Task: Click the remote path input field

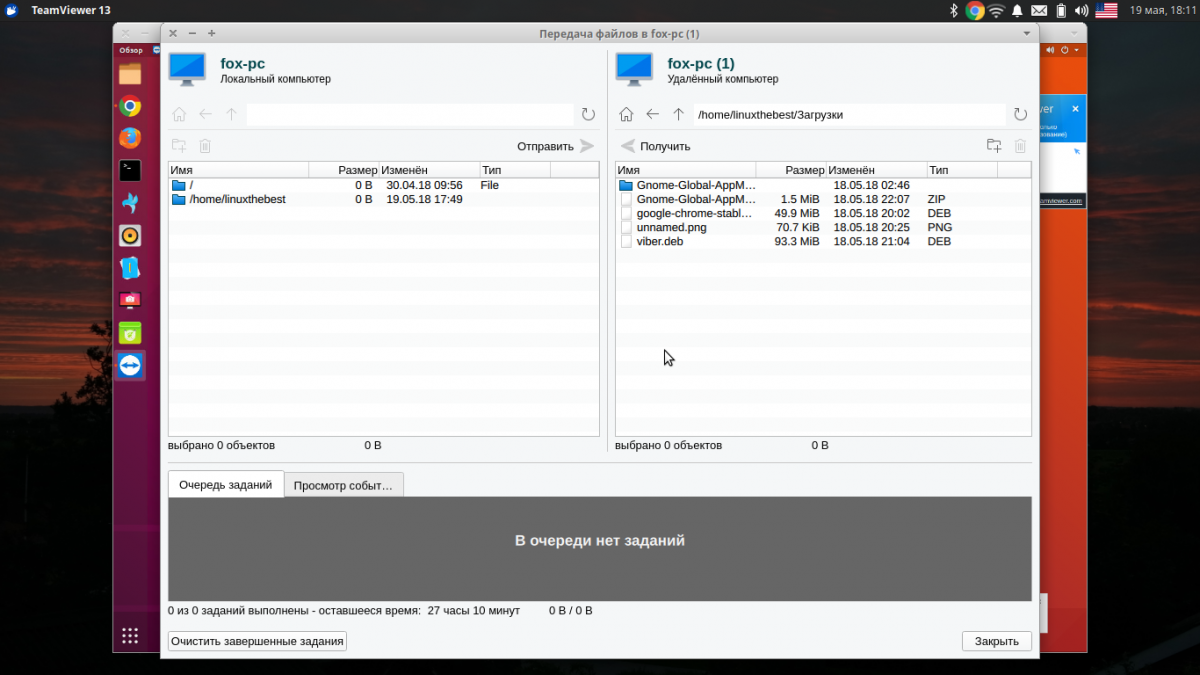Action: [x=848, y=115]
